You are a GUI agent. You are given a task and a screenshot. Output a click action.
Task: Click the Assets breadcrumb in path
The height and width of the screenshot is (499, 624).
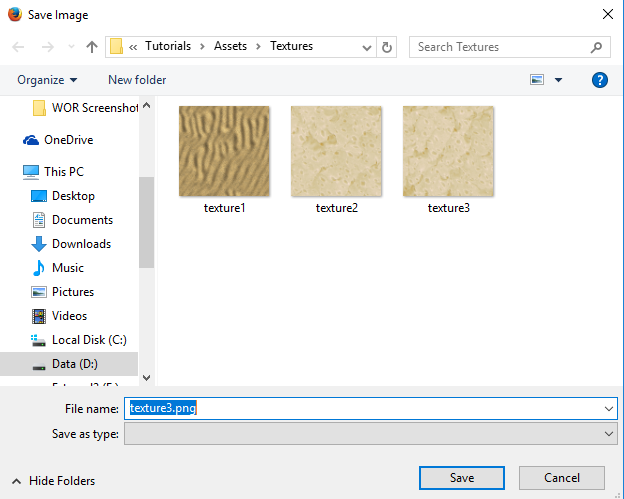[231, 46]
